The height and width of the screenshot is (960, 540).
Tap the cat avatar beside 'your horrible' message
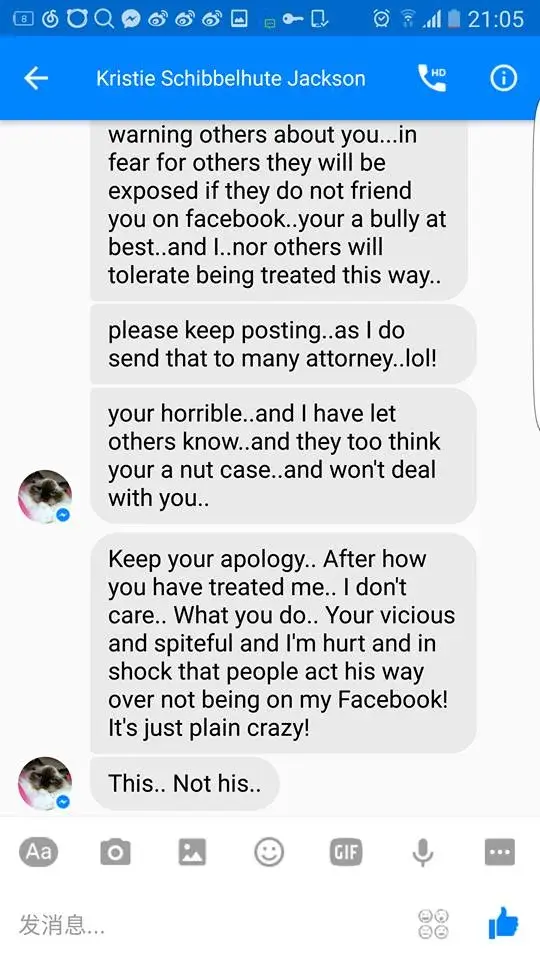(x=45, y=497)
